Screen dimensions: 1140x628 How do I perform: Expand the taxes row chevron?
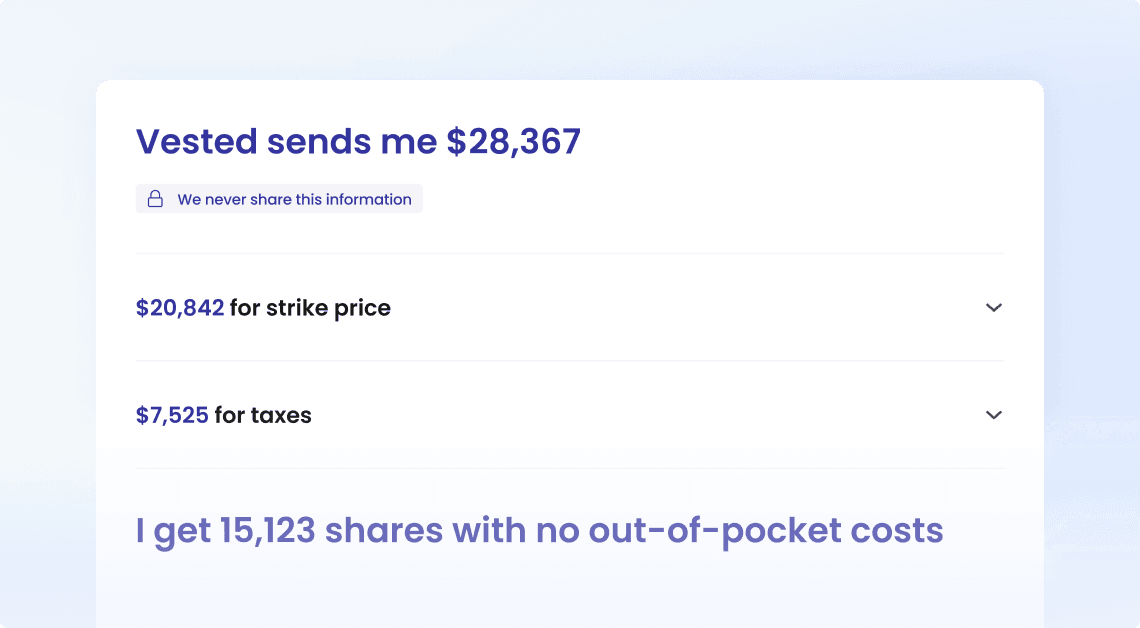pos(993,415)
